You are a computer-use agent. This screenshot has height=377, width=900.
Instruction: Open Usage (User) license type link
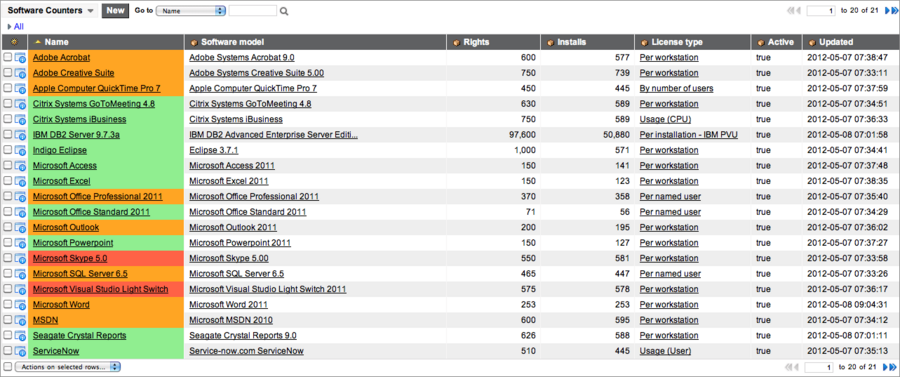[x=666, y=351]
